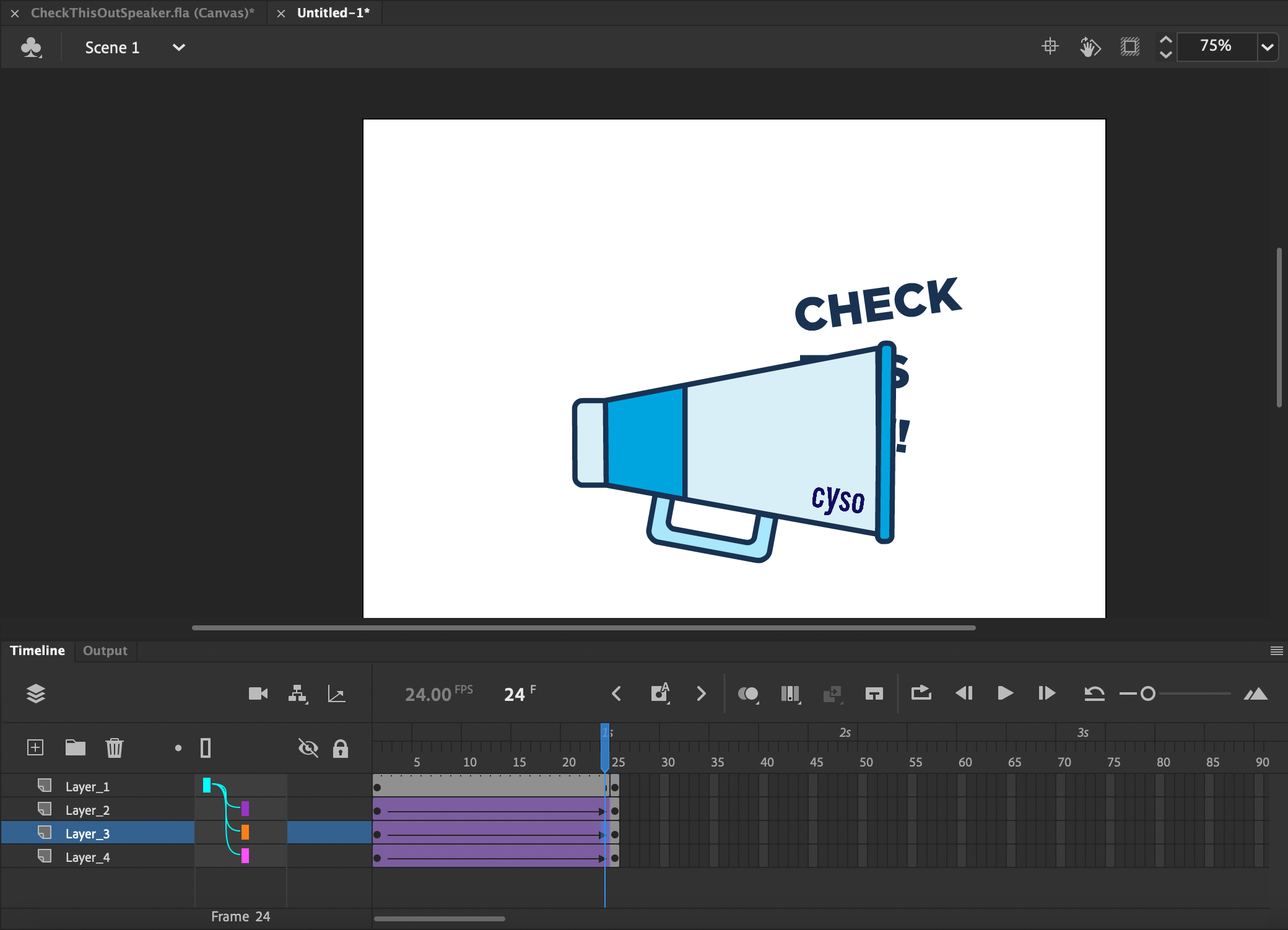Screen dimensions: 1288x930
Task: Open the Scene 1 dropdown
Action: click(x=178, y=47)
